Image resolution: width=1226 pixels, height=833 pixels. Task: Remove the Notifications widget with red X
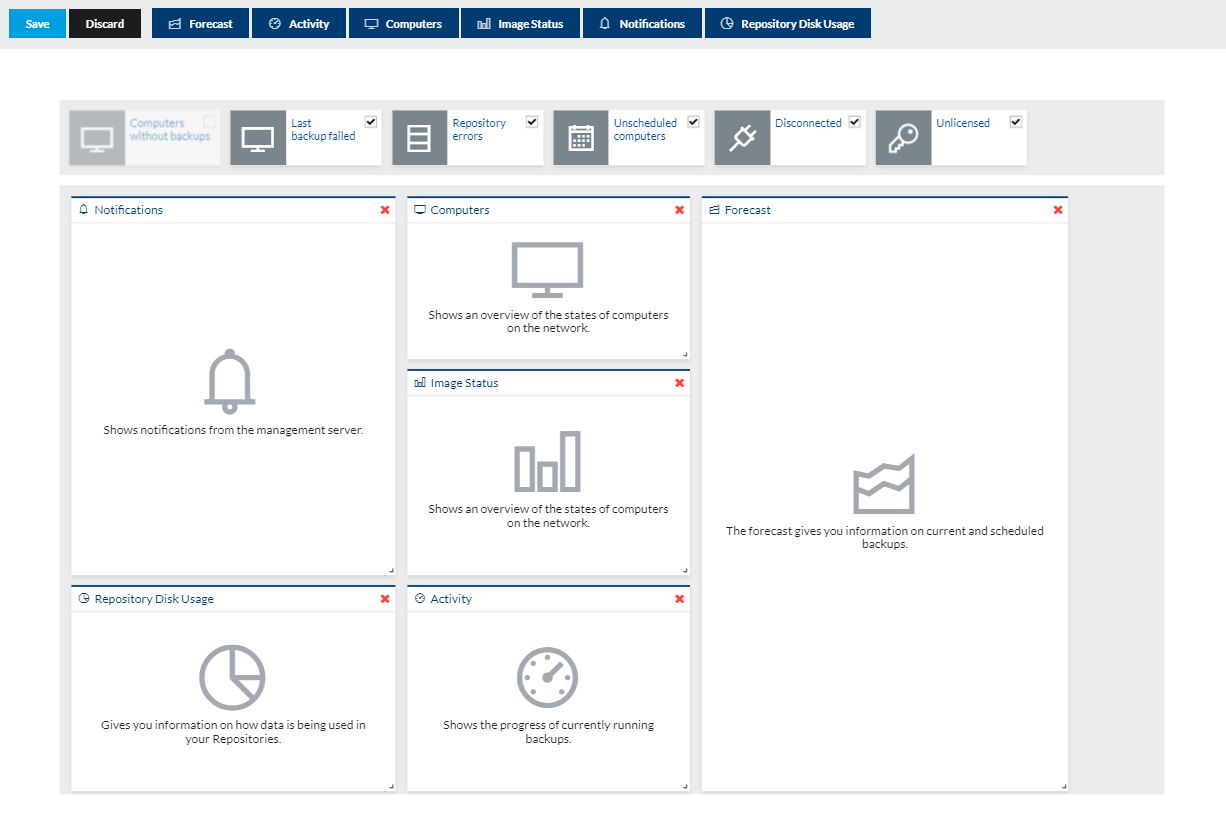click(x=385, y=210)
